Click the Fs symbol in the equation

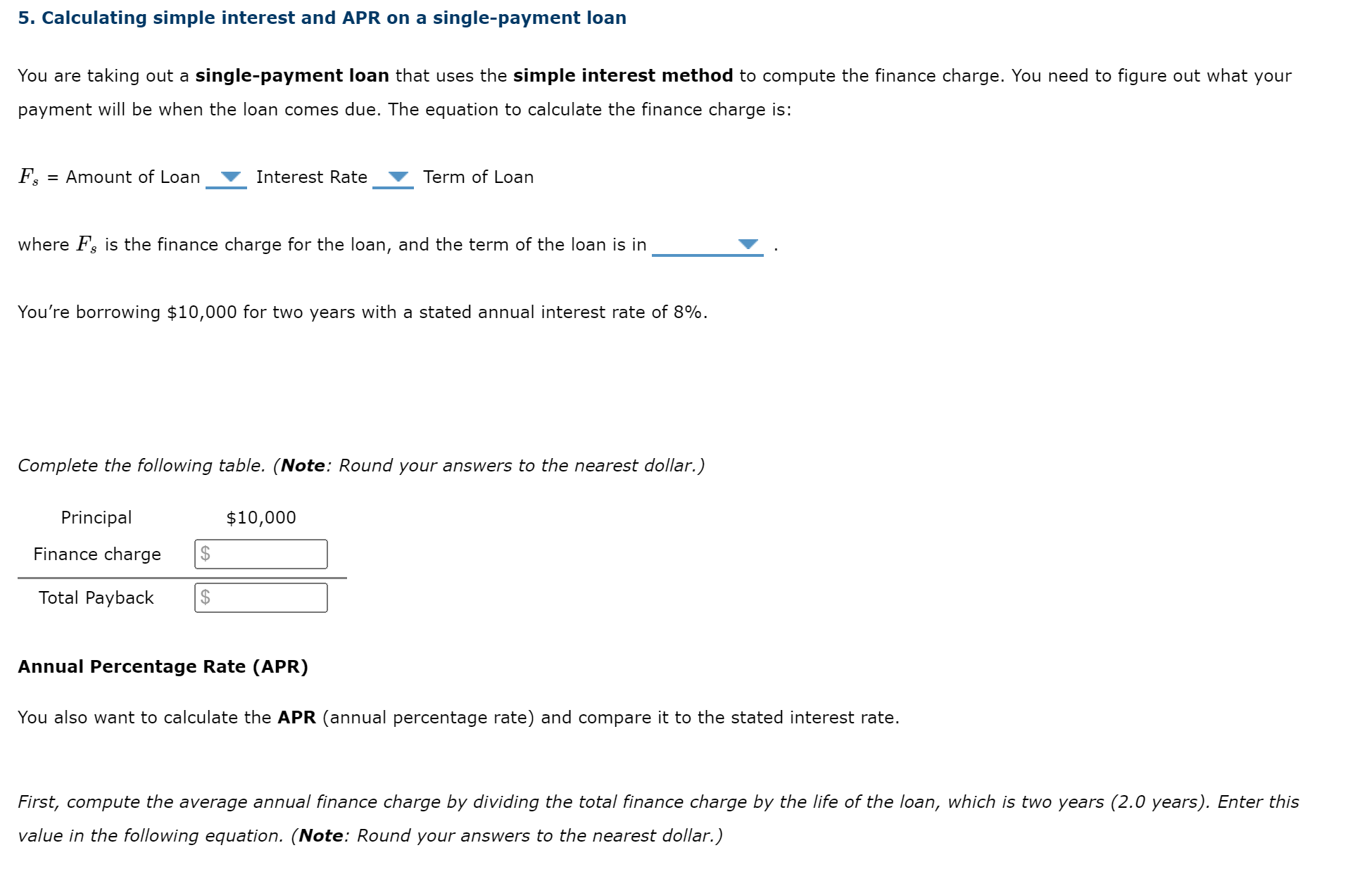[x=28, y=177]
